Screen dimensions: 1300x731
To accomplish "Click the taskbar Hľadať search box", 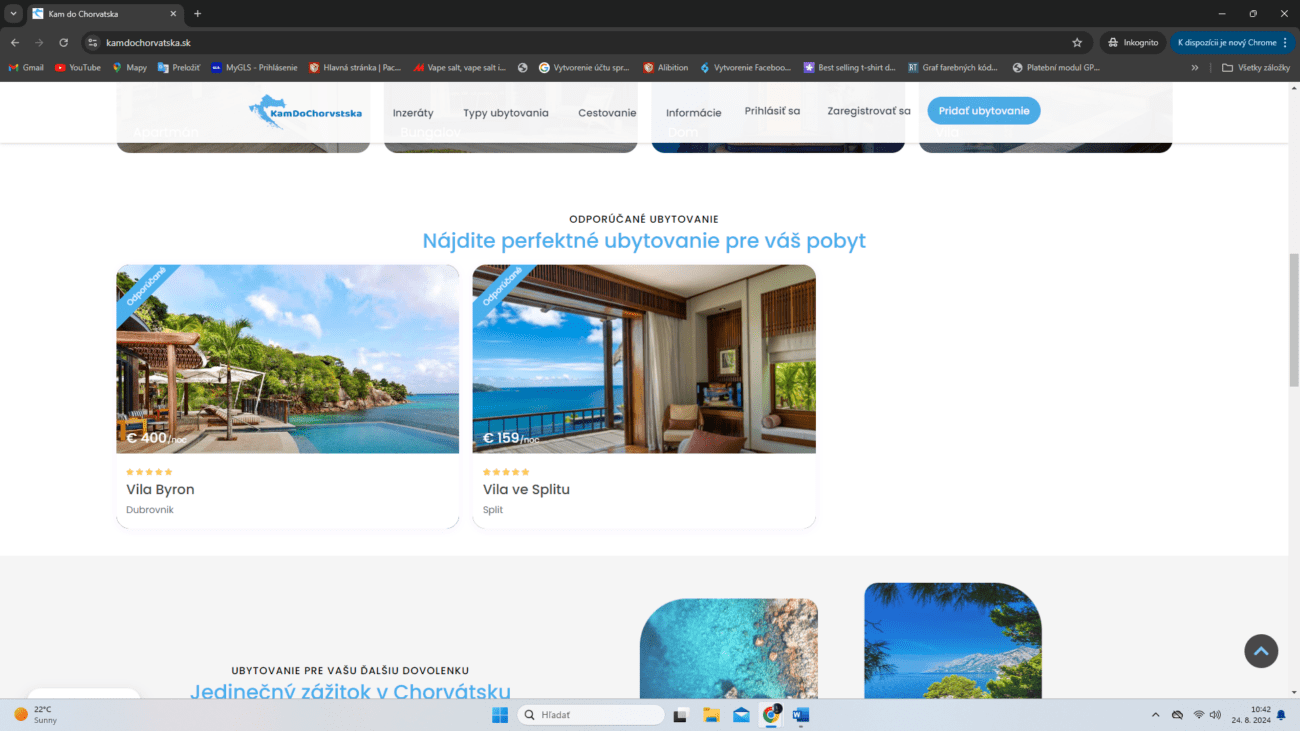I will [591, 715].
